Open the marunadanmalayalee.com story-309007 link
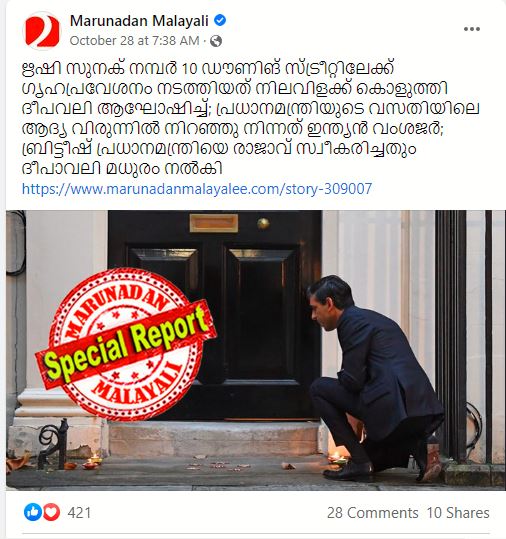Viewport: 506px width, 539px height. [197, 189]
